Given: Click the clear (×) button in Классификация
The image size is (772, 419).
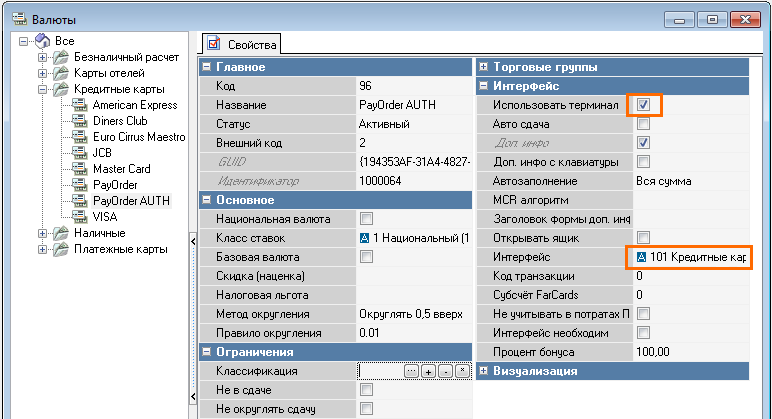Looking at the screenshot, I should [461, 371].
